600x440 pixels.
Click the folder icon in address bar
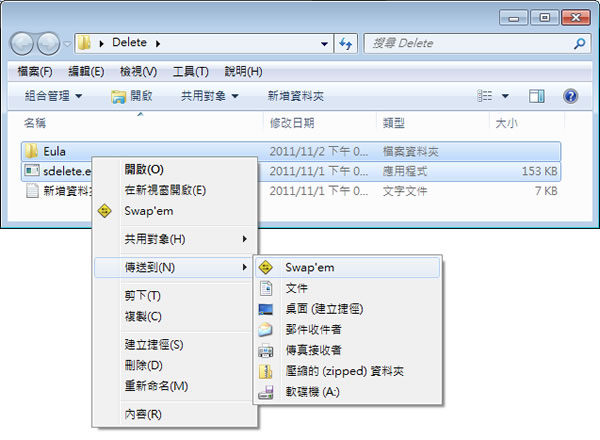(x=84, y=43)
